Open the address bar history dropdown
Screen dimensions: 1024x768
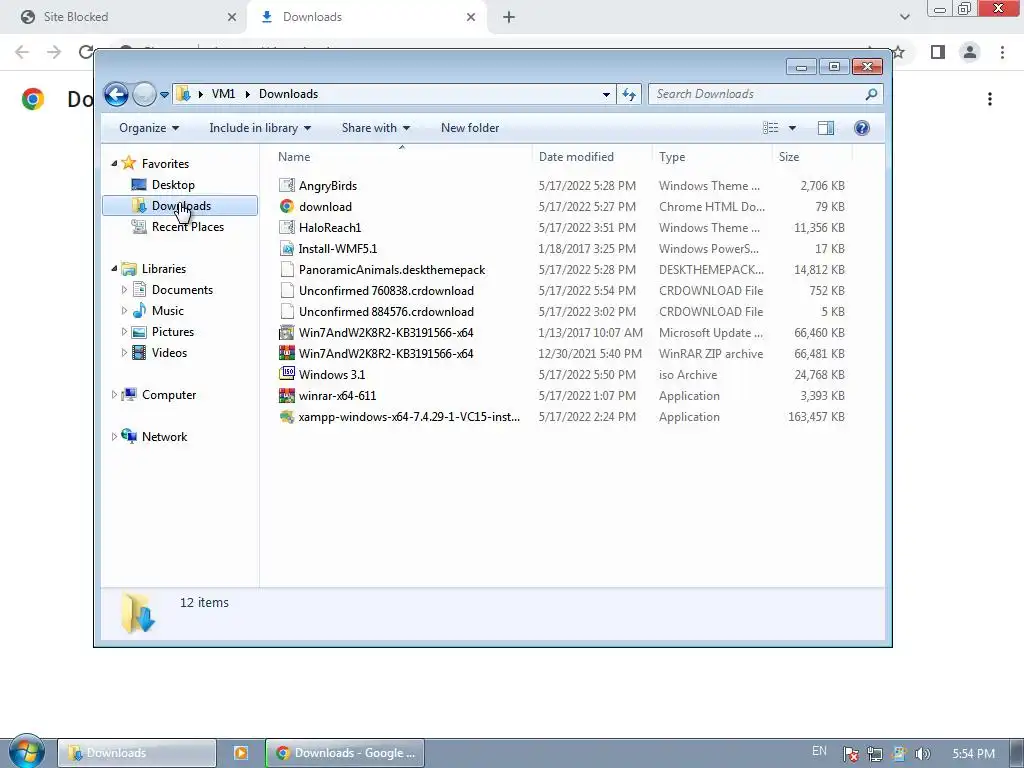coord(606,95)
